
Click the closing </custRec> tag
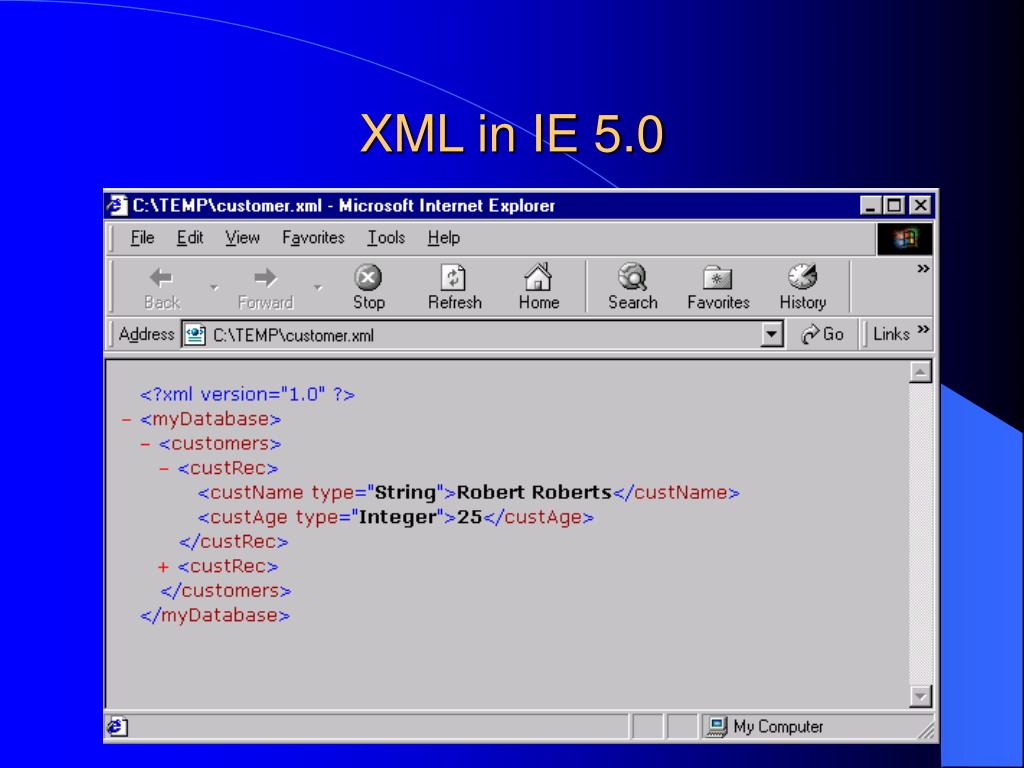pos(234,542)
